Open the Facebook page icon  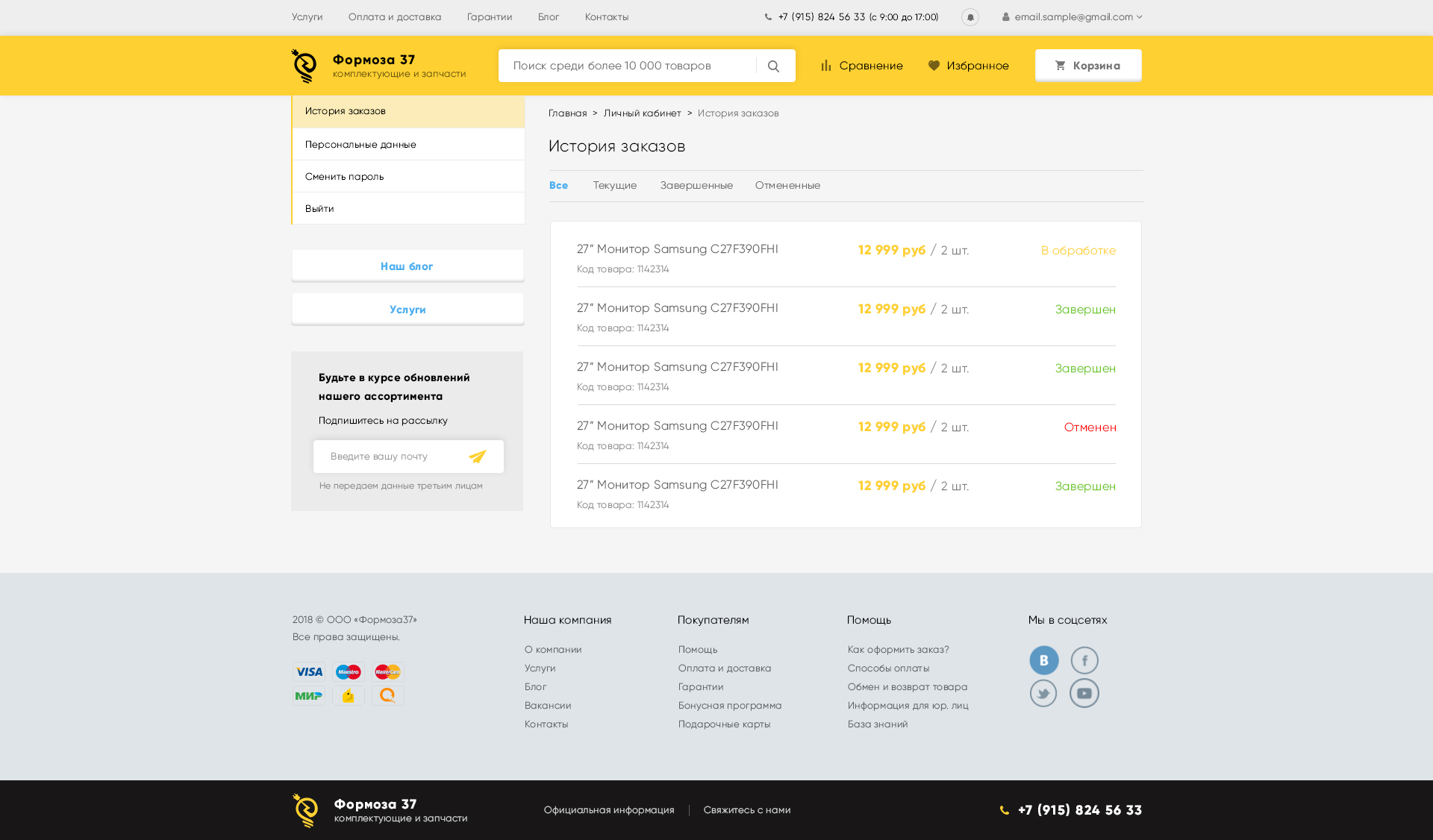1084,660
